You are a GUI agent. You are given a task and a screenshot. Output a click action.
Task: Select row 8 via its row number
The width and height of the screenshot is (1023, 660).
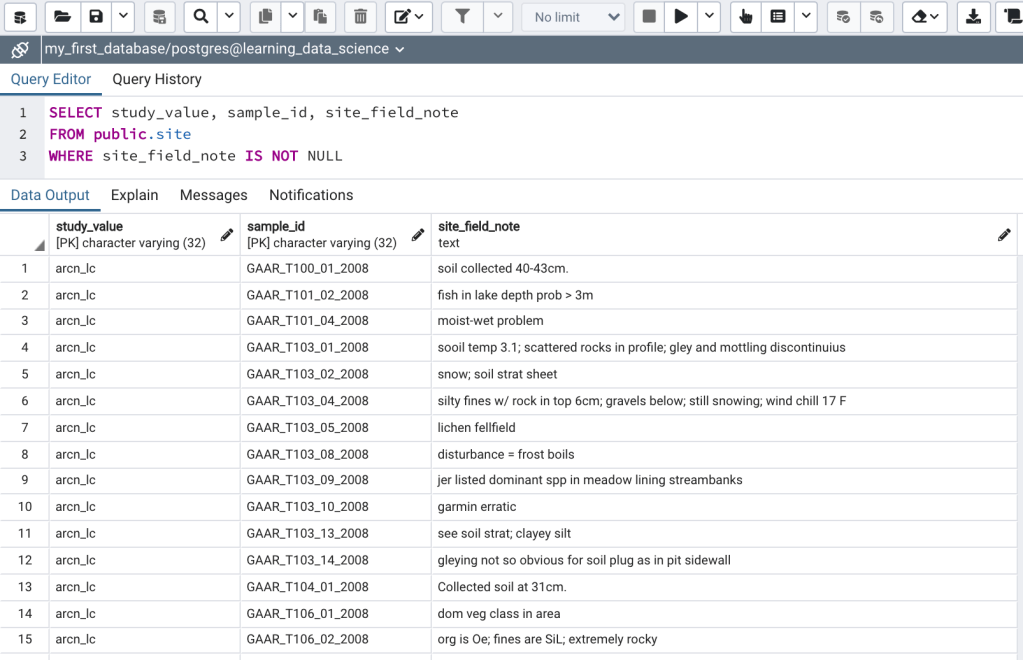25,454
